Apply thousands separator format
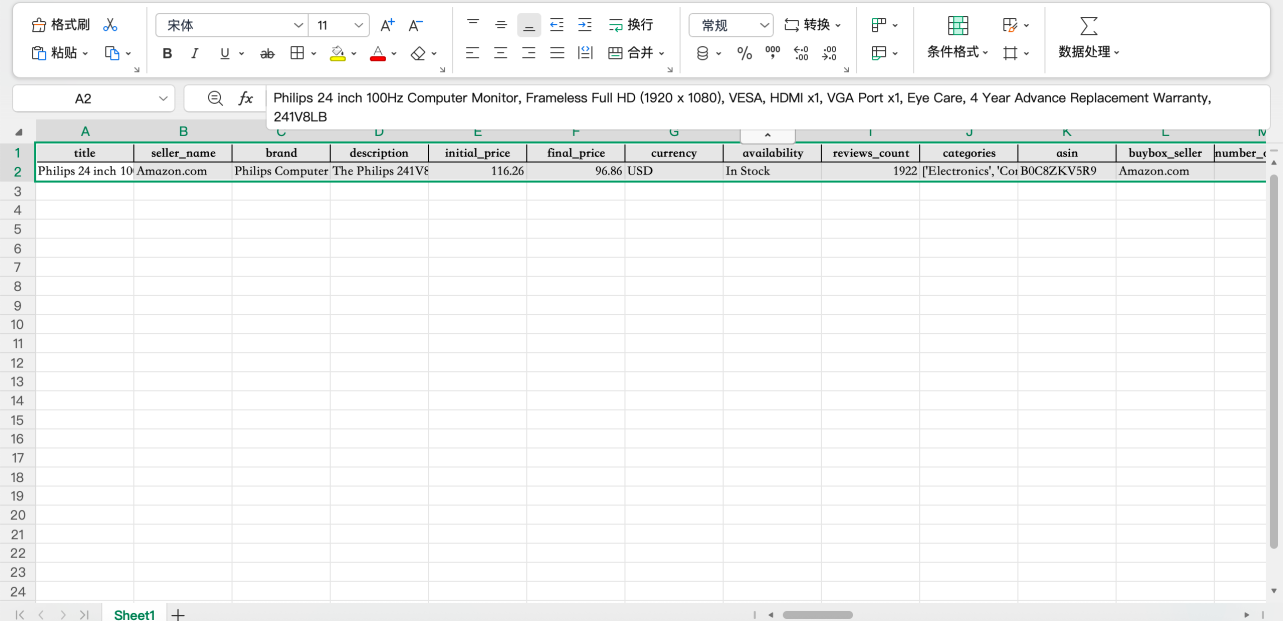 coord(772,53)
